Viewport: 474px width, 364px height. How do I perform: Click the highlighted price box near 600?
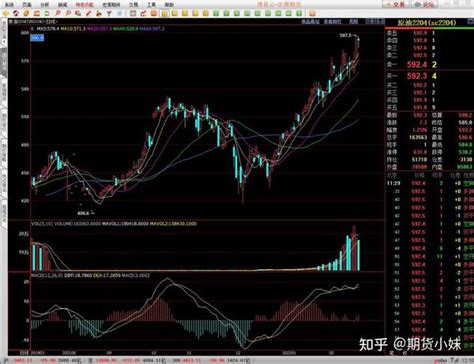point(37,38)
